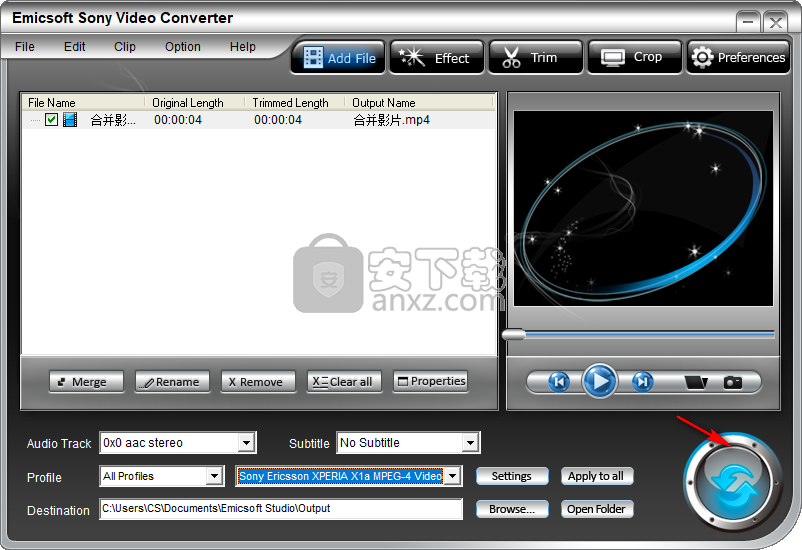Click the Output Name column header
The width and height of the screenshot is (802, 550).
[419, 102]
